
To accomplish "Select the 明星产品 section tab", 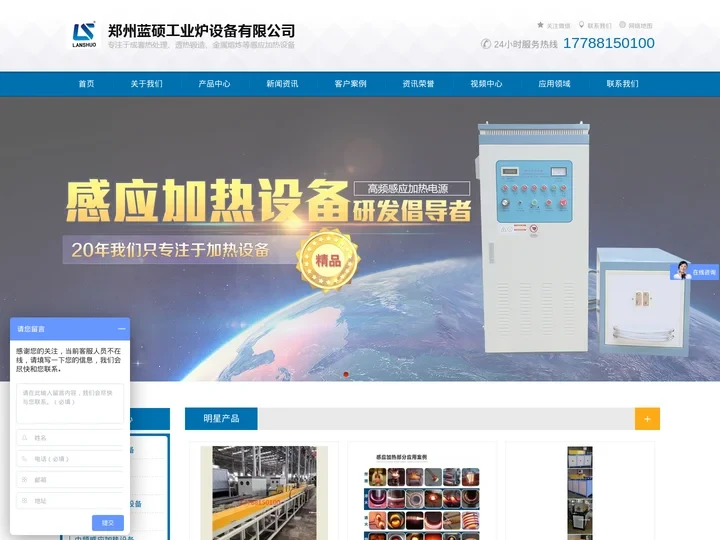I will point(221,419).
